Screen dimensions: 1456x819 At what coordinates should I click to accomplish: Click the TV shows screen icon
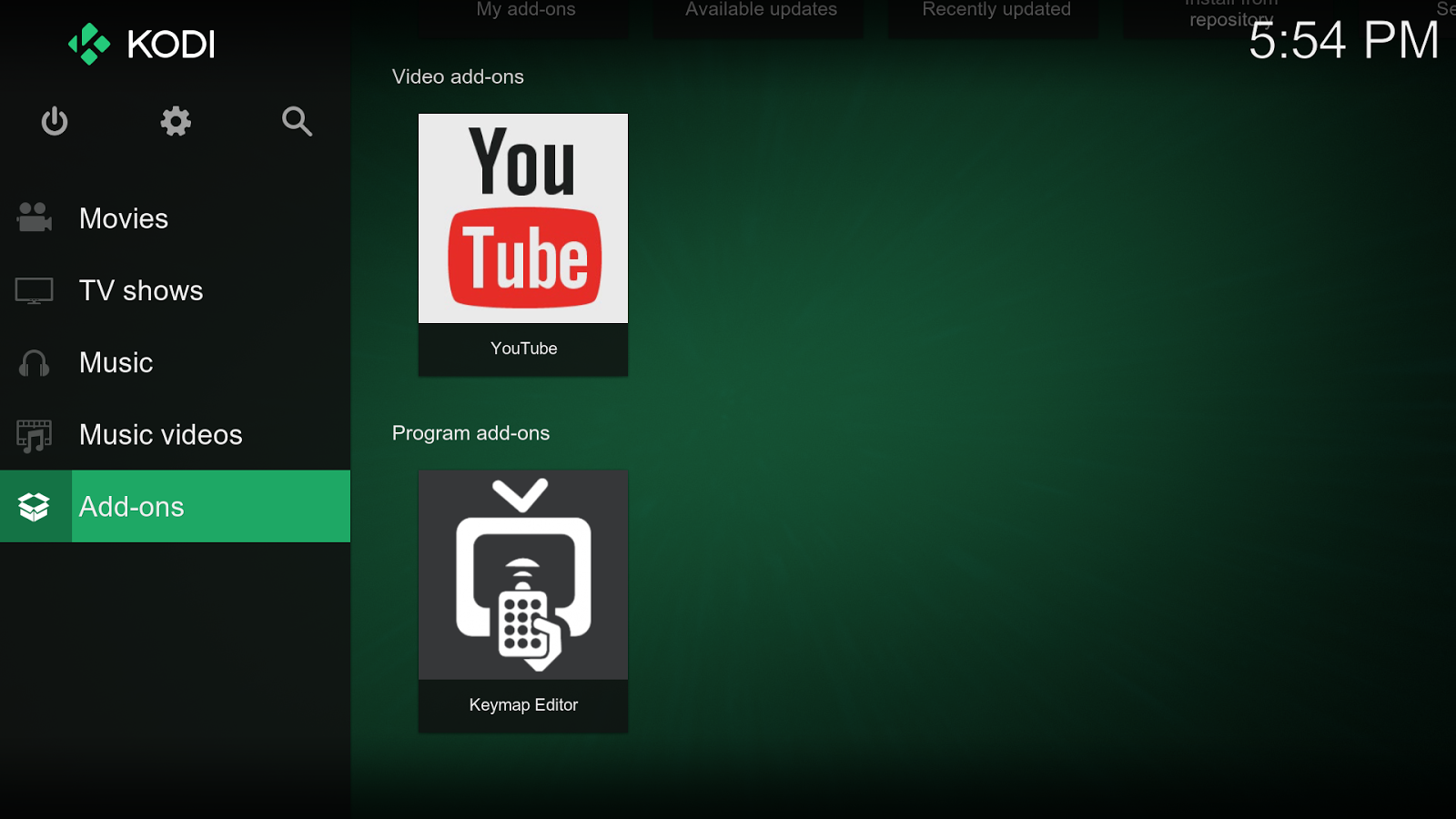pyautogui.click(x=35, y=290)
